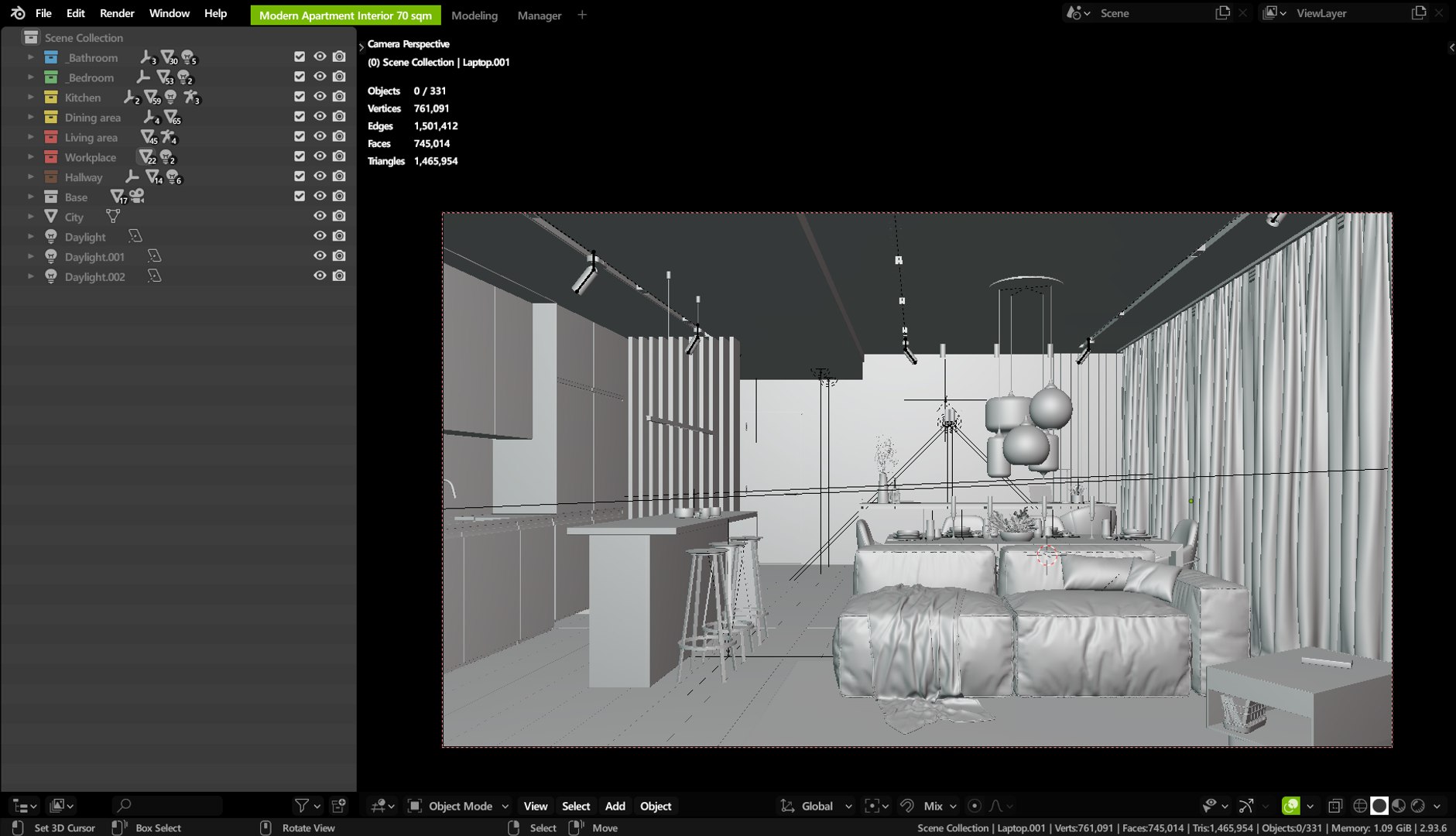Click the new collection icon in outliner
This screenshot has height=836, width=1456.
338,806
